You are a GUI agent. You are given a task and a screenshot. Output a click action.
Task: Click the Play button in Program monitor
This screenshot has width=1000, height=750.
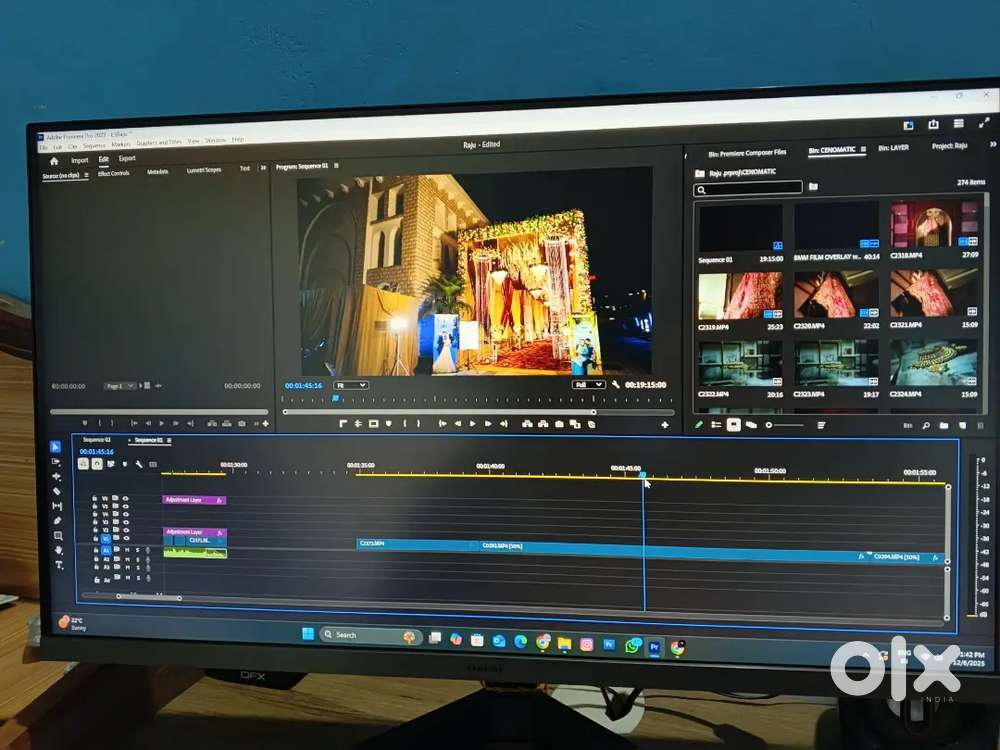(x=472, y=422)
